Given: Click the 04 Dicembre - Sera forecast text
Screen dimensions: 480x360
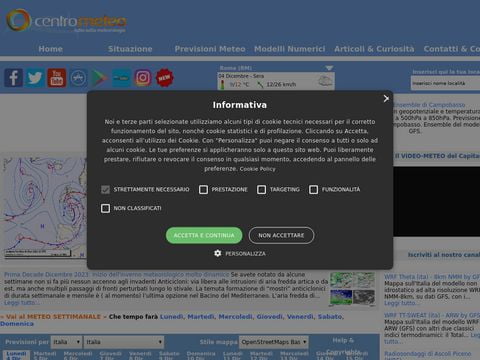Looking at the screenshot, I should point(241,76).
